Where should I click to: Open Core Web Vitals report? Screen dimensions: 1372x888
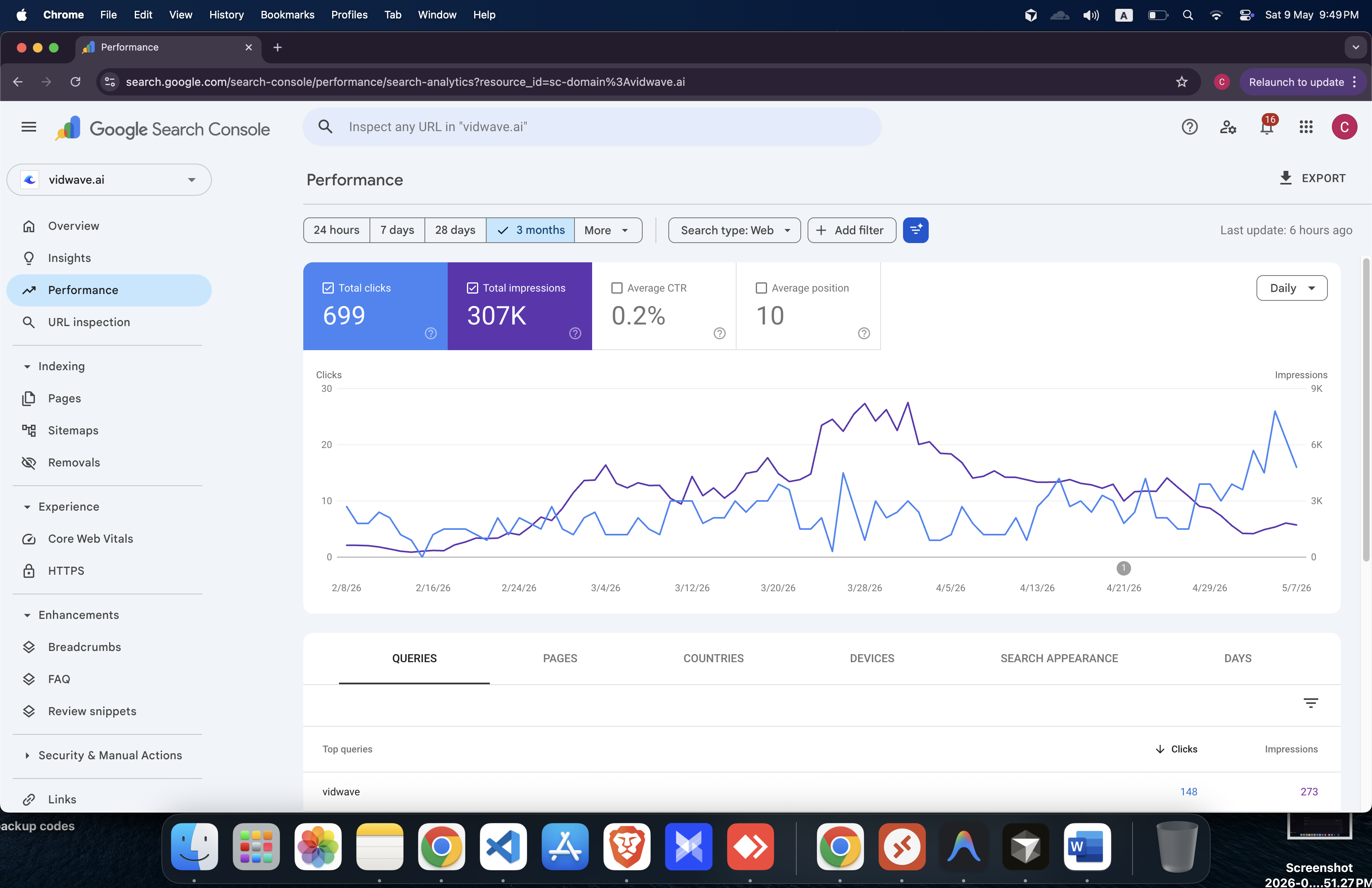(109, 539)
